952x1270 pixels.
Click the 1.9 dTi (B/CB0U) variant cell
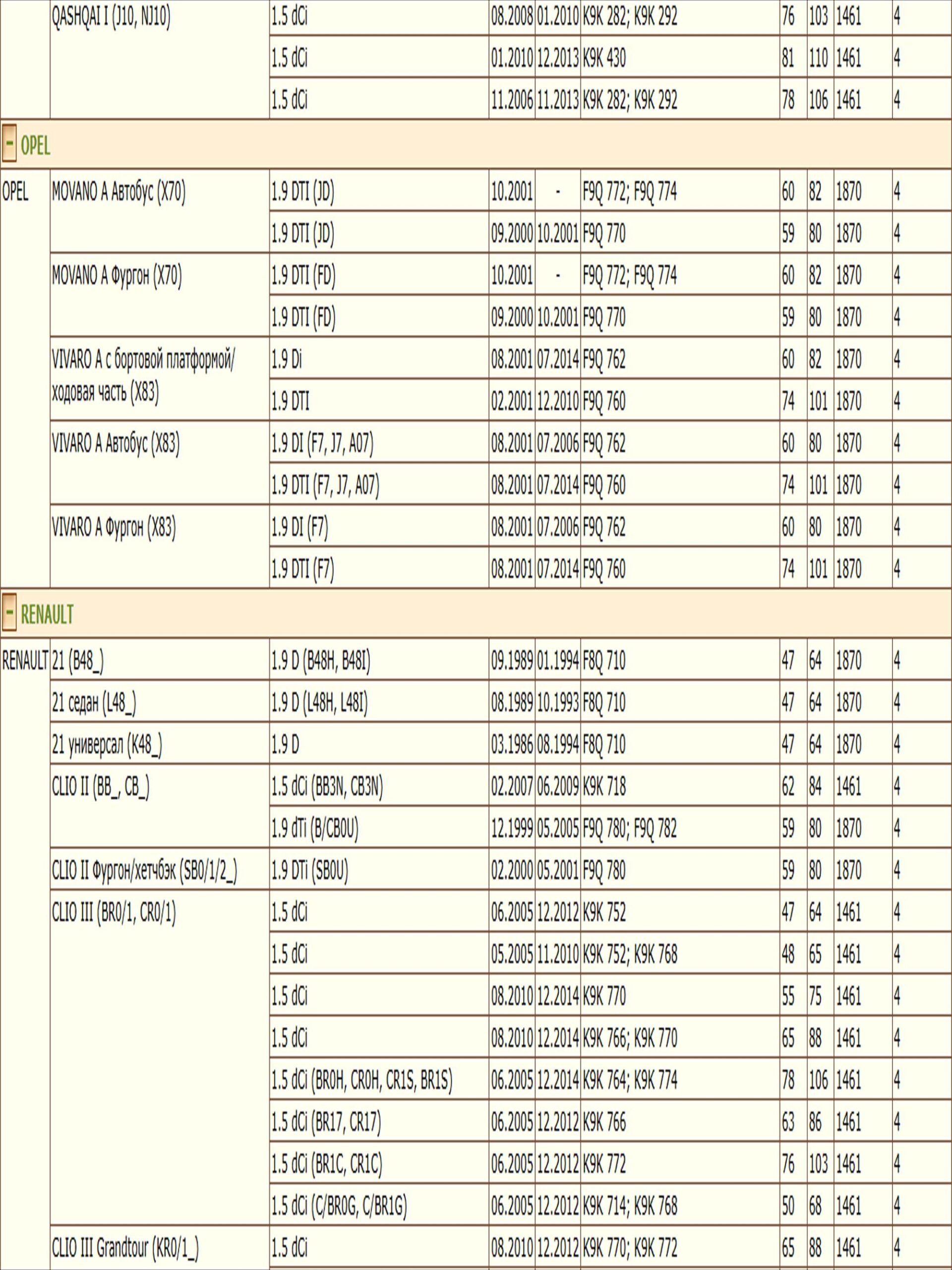coord(315,828)
